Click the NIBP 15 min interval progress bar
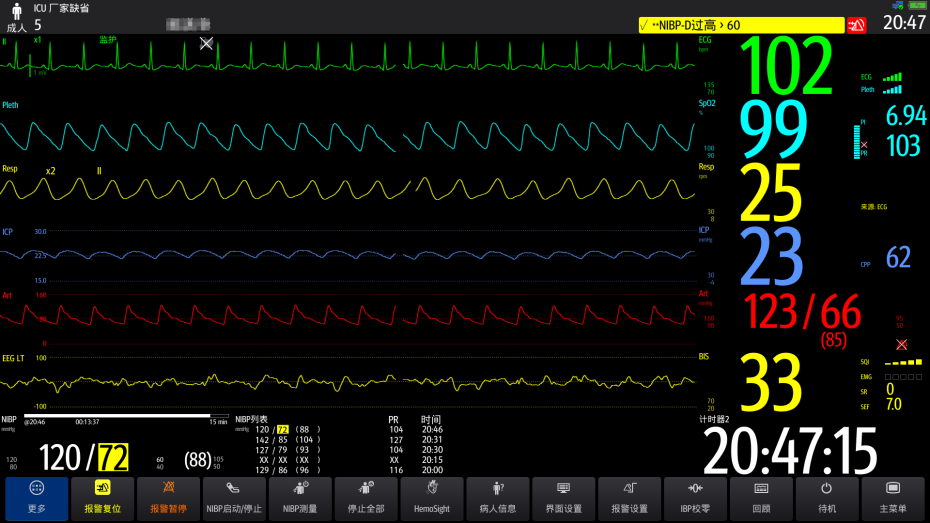 coord(126,416)
